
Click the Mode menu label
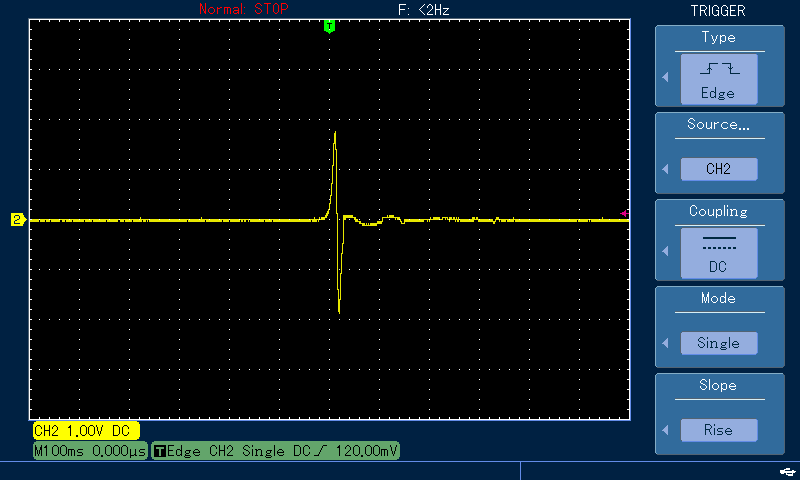[718, 298]
